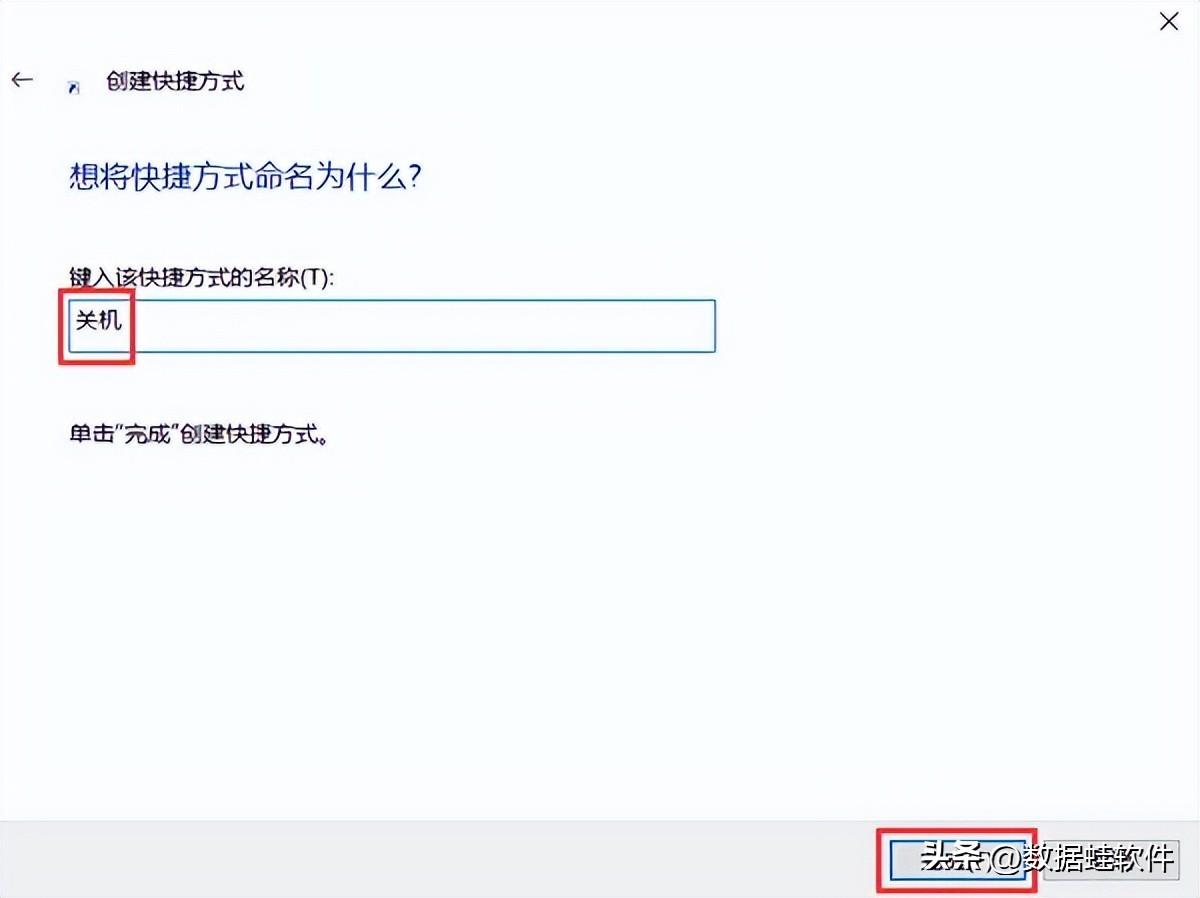Click blank dialog area below the hint text
This screenshot has height=898, width=1200.
[x=500, y=620]
